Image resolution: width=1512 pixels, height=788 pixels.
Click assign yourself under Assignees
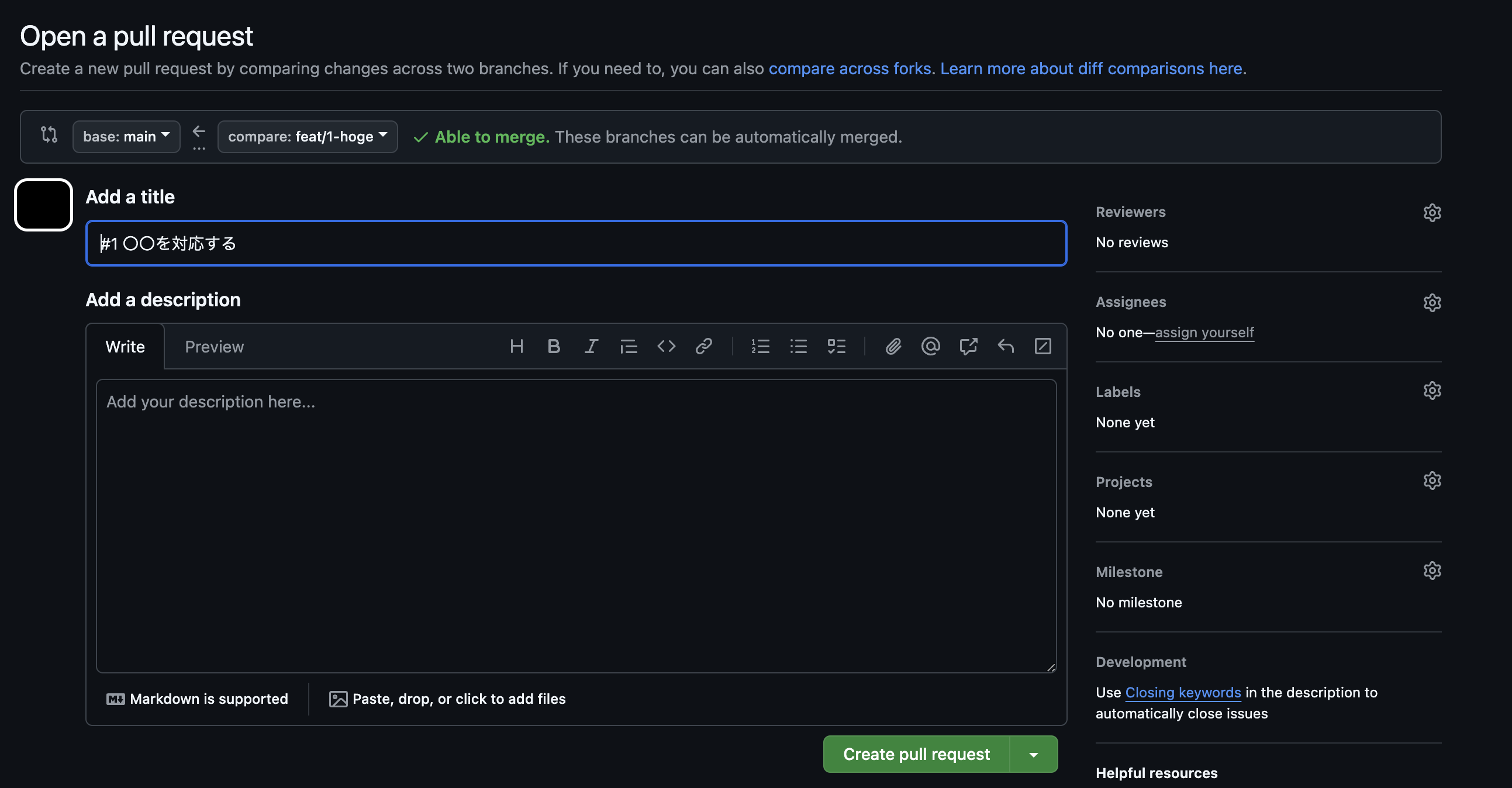tap(1204, 332)
